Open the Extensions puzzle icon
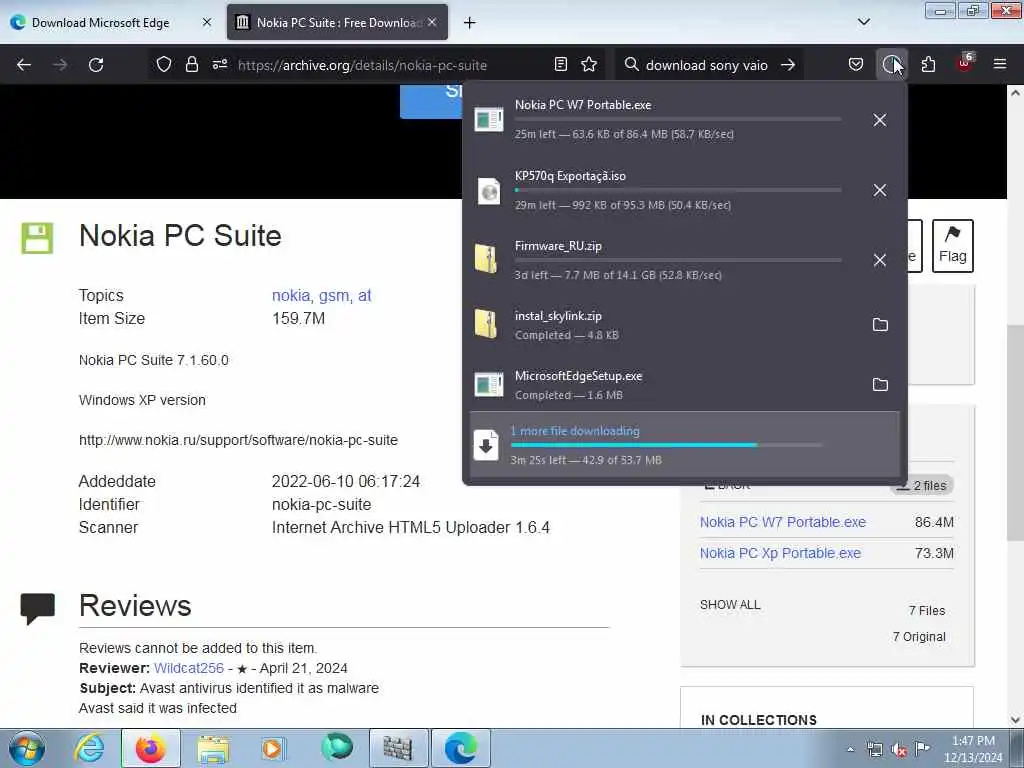The width and height of the screenshot is (1024, 768). [928, 65]
